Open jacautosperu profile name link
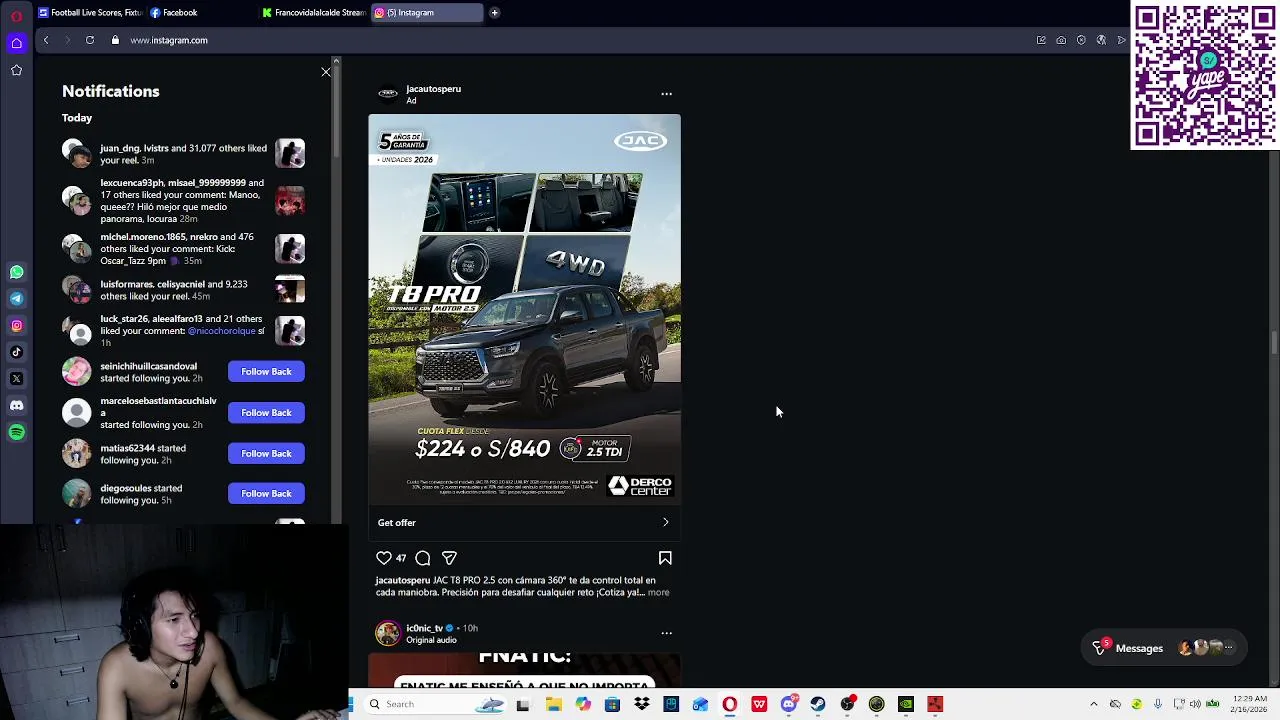 (433, 88)
